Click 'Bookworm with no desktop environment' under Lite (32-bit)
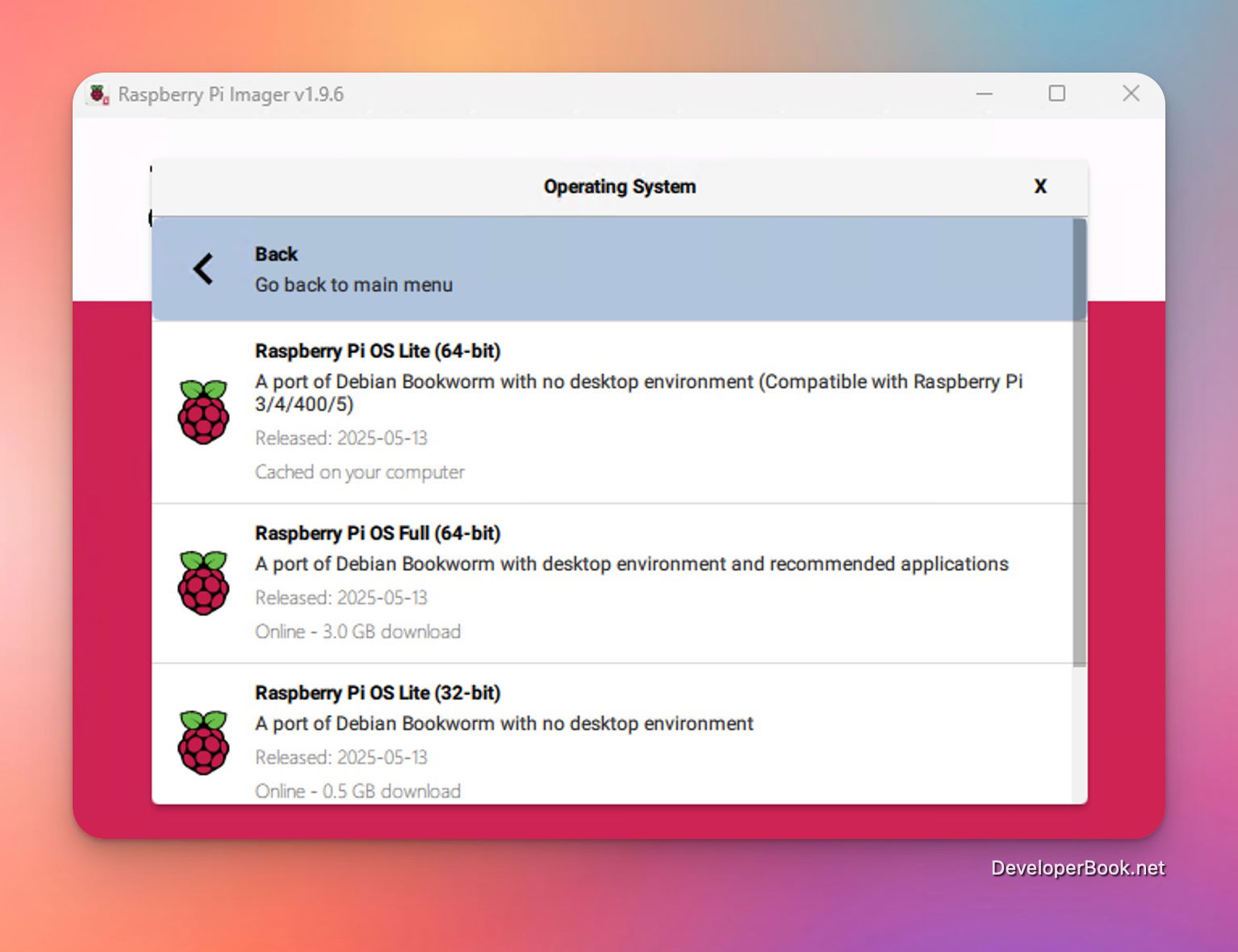The image size is (1238, 952). click(x=578, y=724)
